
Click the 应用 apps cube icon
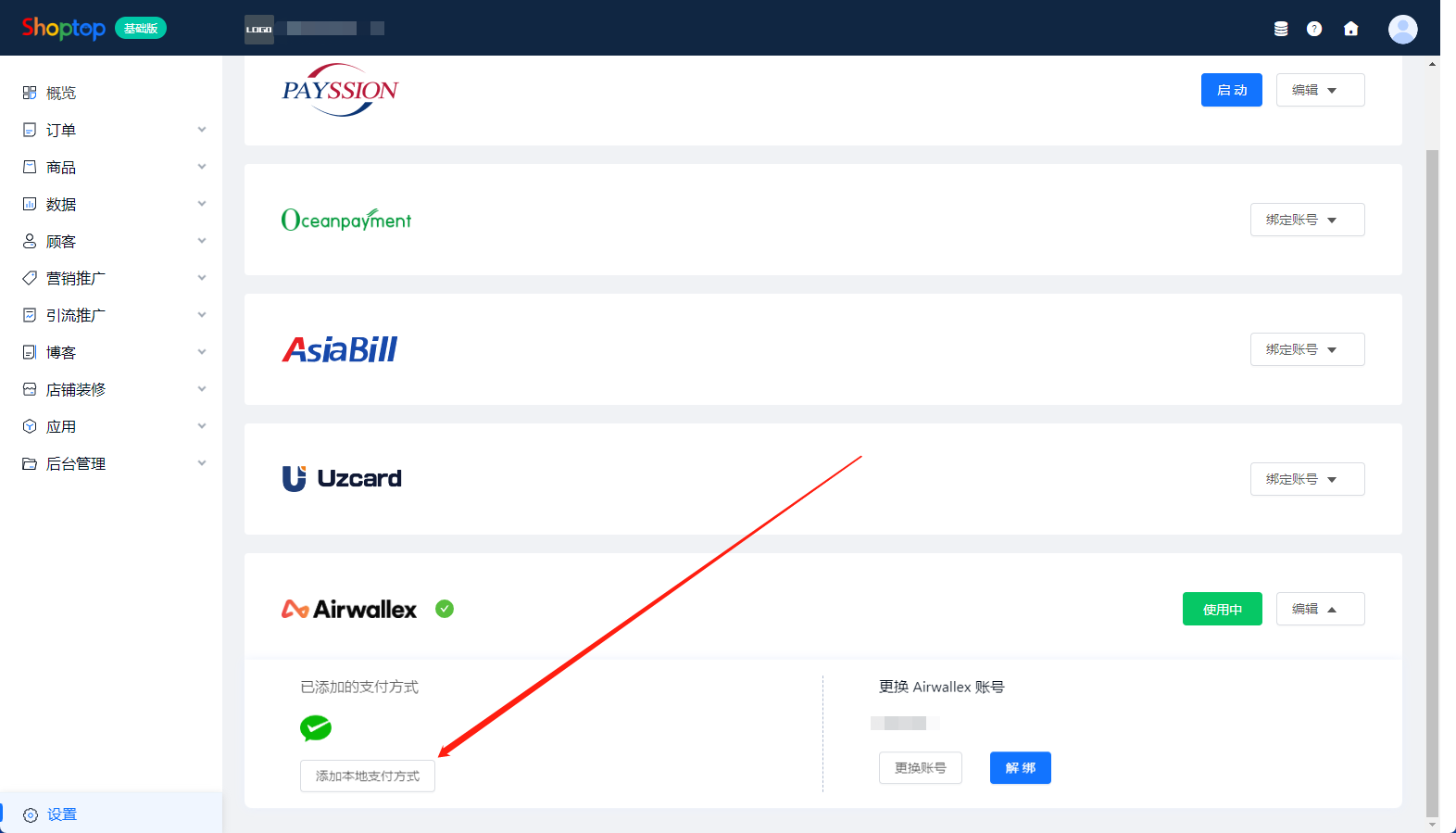(x=30, y=426)
